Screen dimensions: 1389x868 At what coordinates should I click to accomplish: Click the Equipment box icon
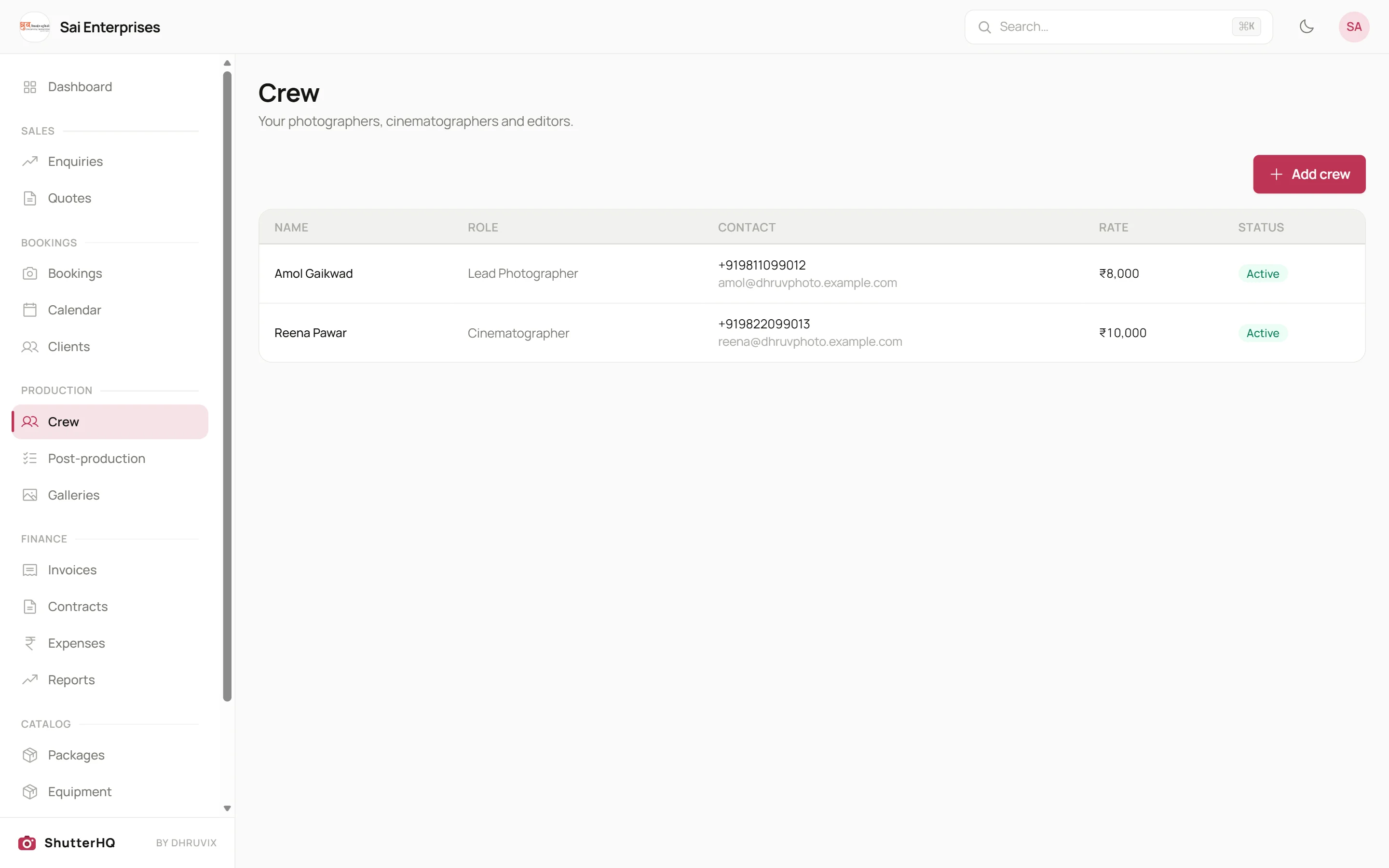tap(30, 792)
